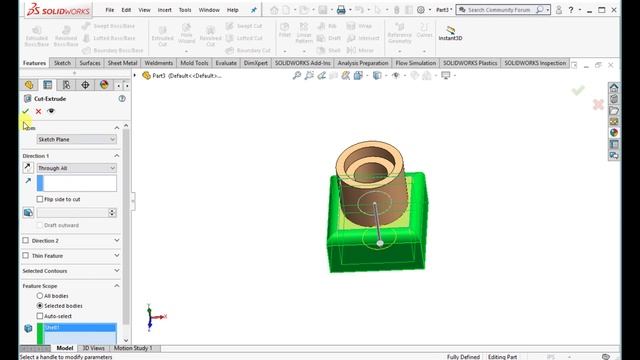This screenshot has height=360, width=640.
Task: Expand Part3 flyout design tree arrow
Action: click(x=135, y=76)
